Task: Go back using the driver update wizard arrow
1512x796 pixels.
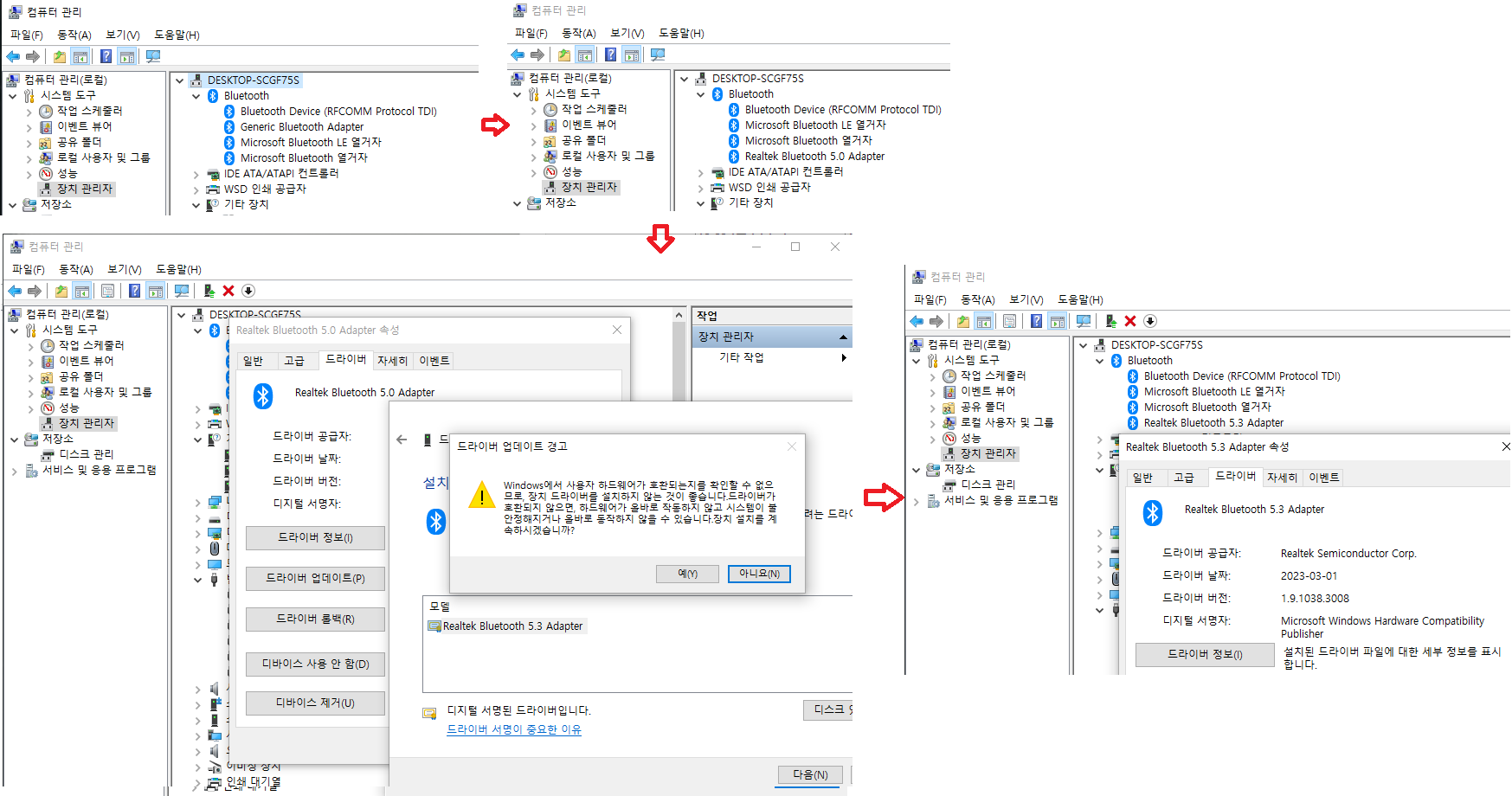Action: pos(402,440)
